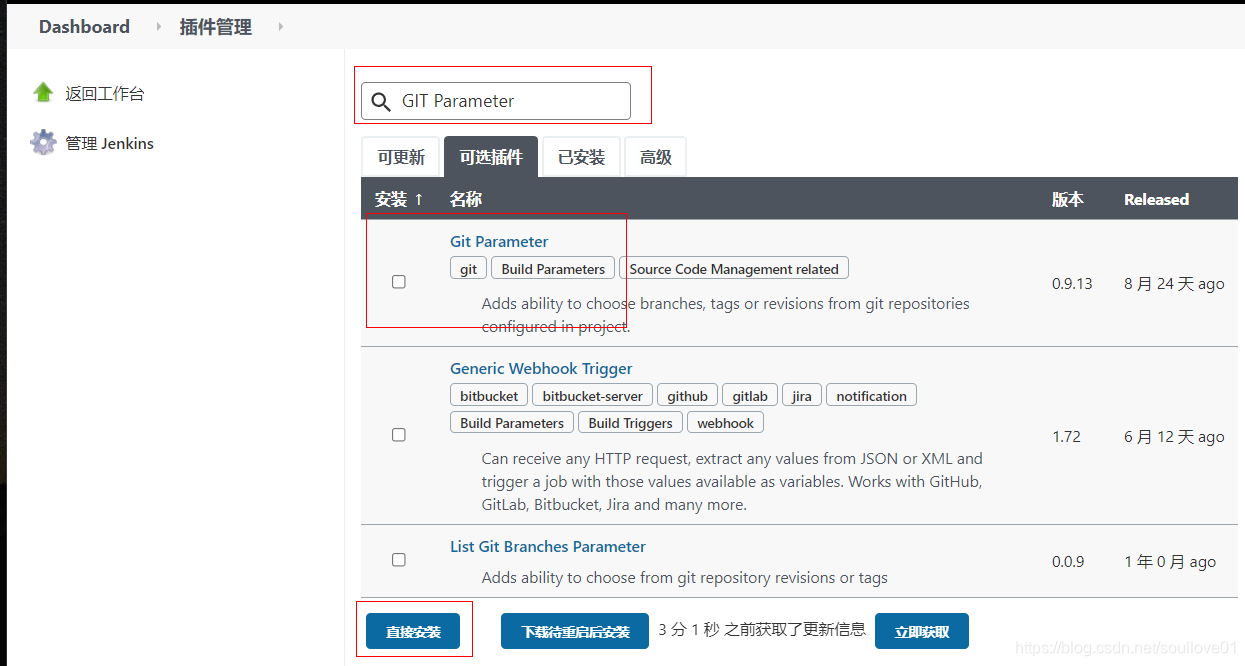Click the Git Parameter description text
Screen dimensions: 1245x666
(725, 315)
